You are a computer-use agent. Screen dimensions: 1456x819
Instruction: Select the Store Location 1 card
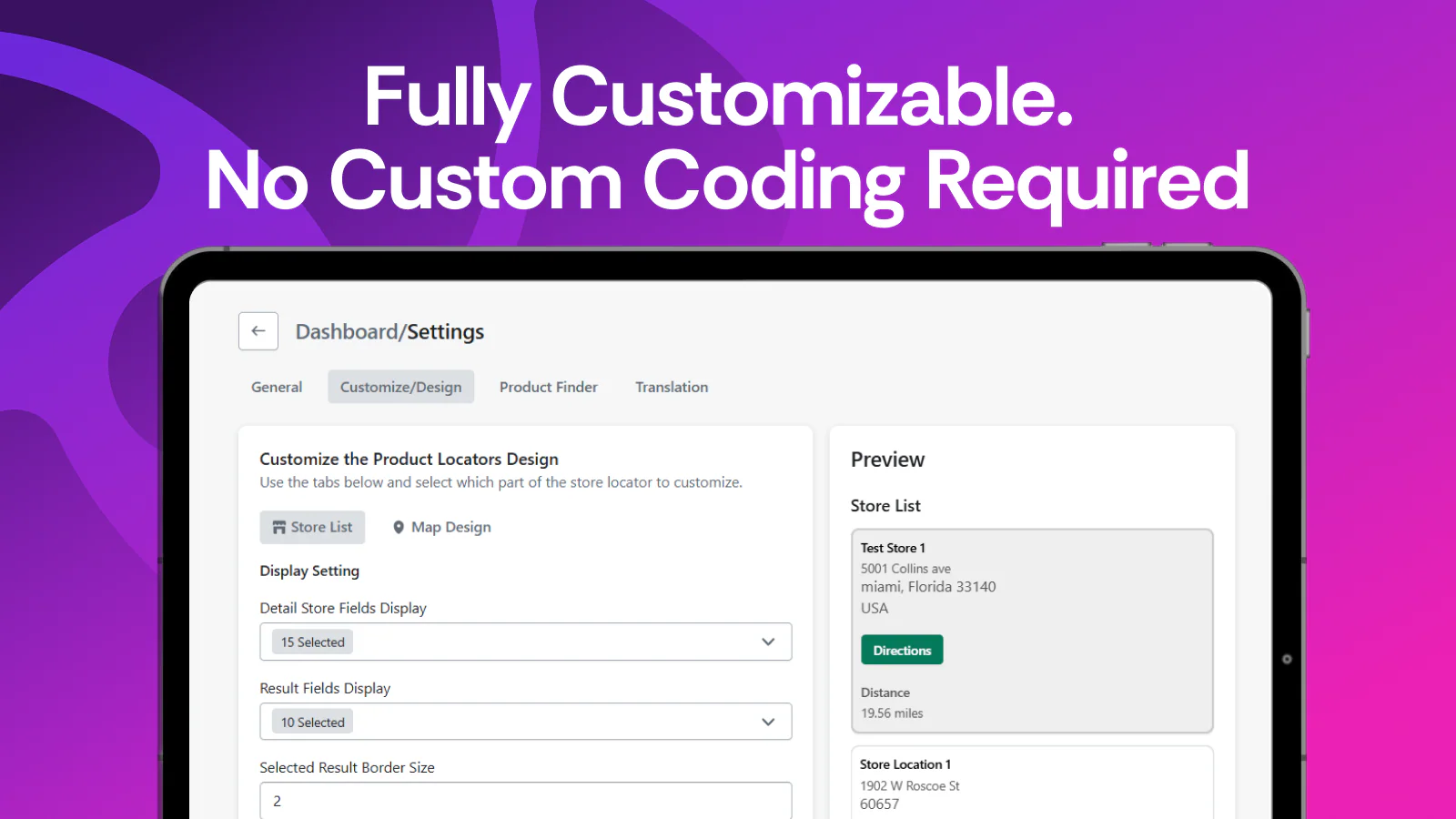[x=1031, y=783]
